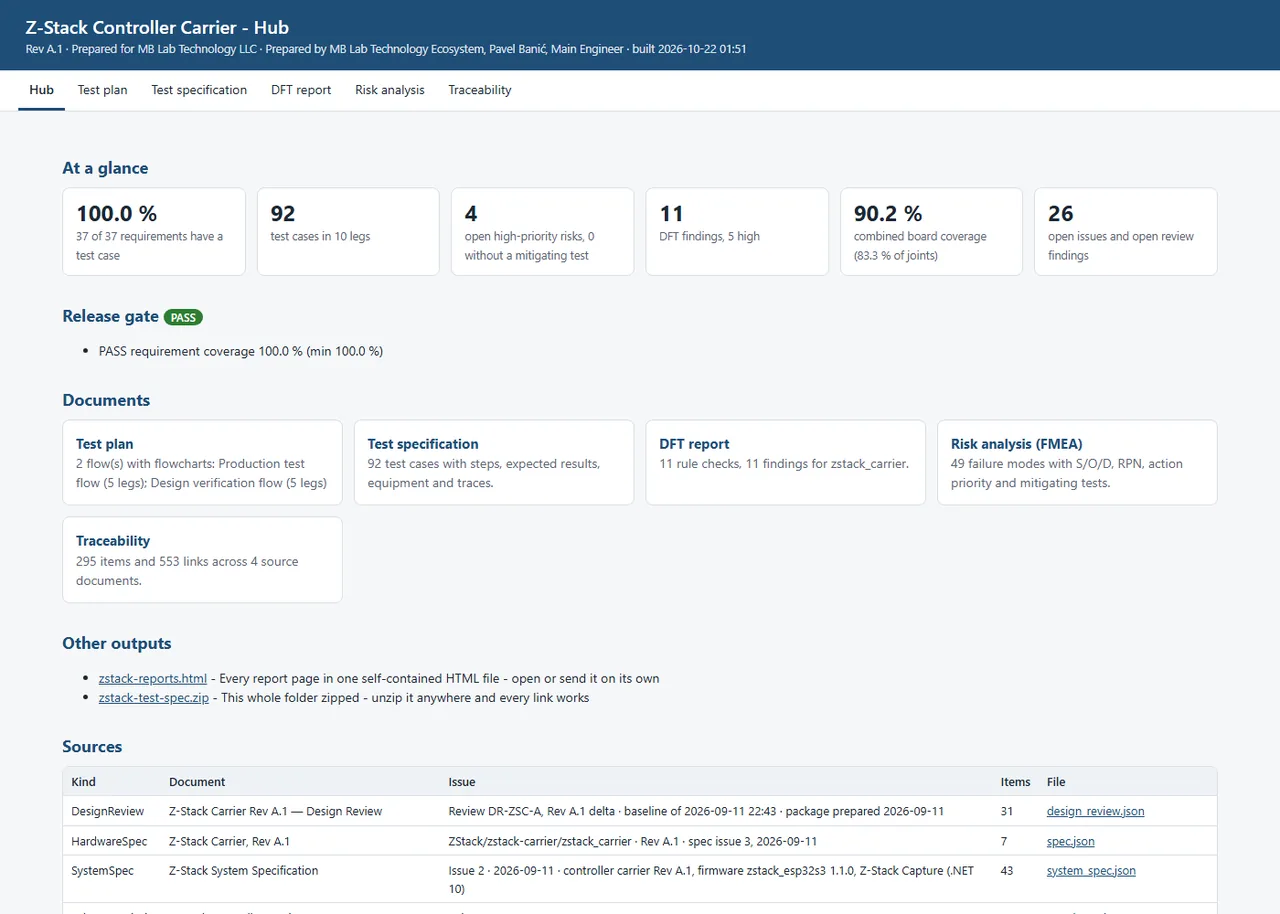This screenshot has width=1280, height=914.
Task: Click the 'PASS requirement coverage 100.0 %' line
Action: (241, 351)
